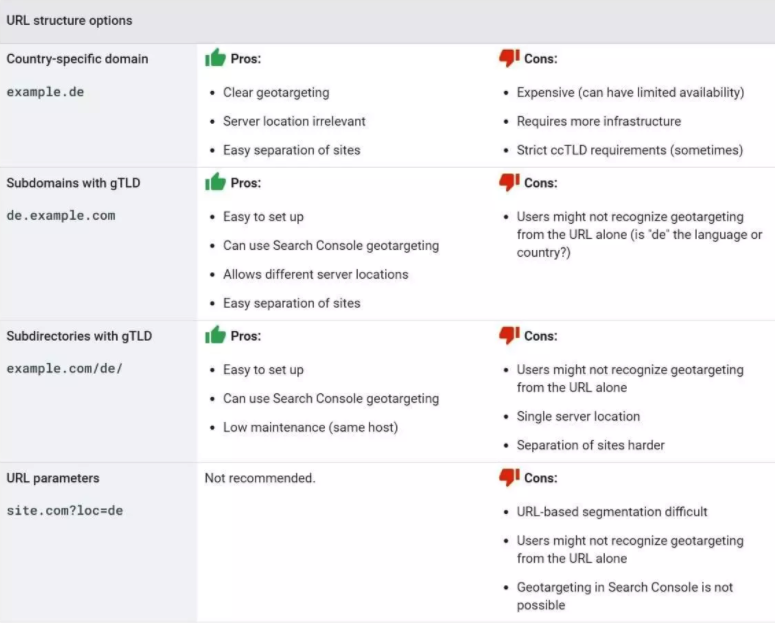Click the 'URL parameters' row heading
Viewport: 775px width, 623px height.
click(x=53, y=478)
